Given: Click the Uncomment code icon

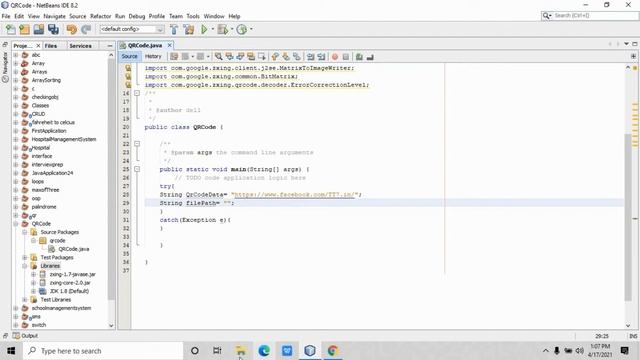Looking at the screenshot, I should coord(370,57).
